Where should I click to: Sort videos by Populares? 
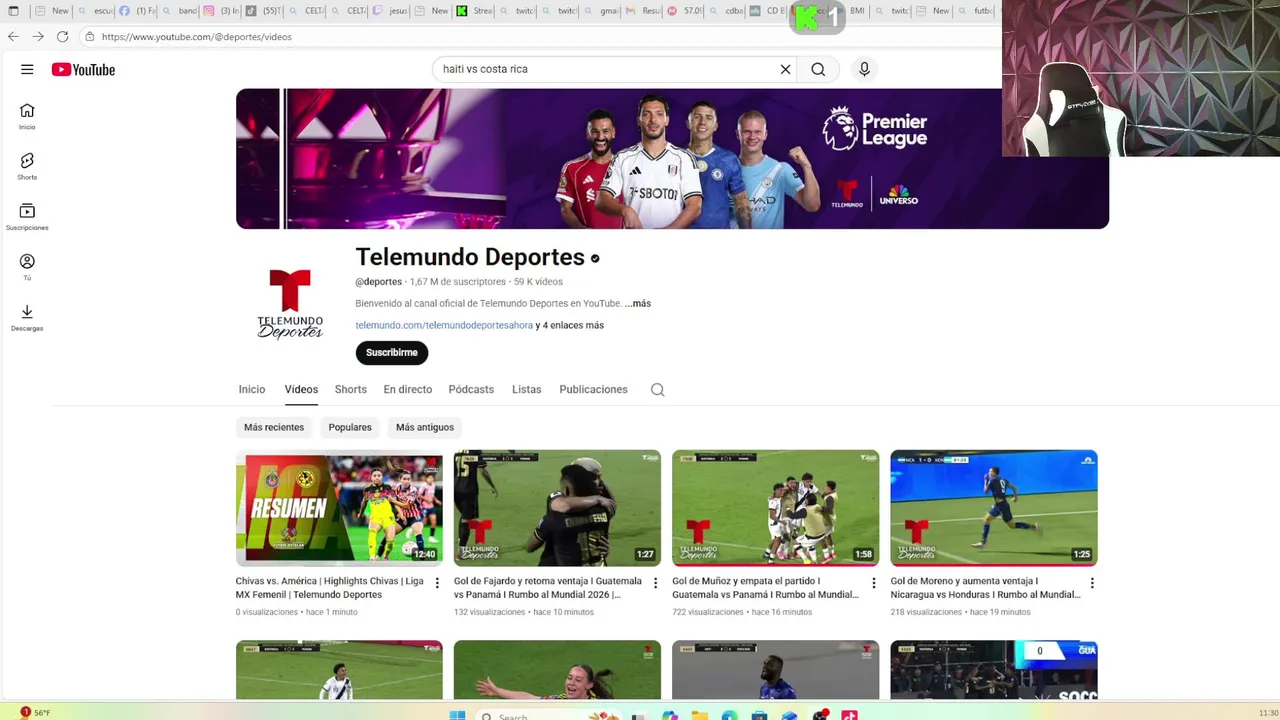[350, 427]
